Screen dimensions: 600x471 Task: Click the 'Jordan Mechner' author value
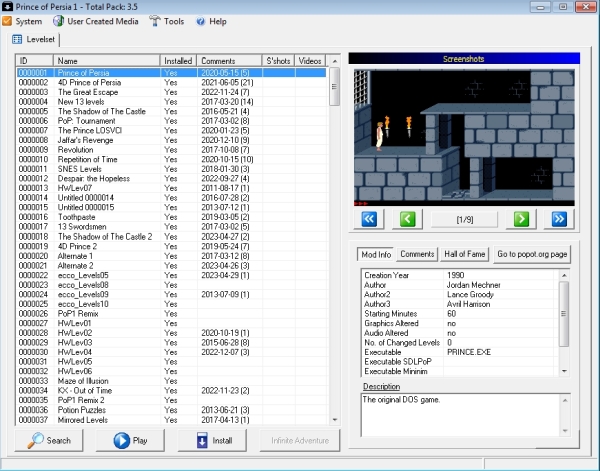point(473,285)
